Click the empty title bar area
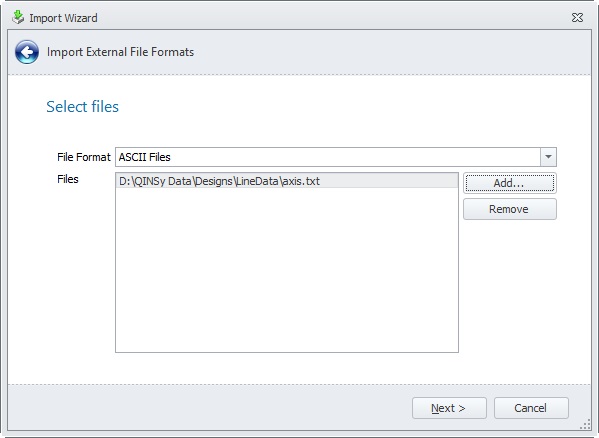The height and width of the screenshot is (438, 599). click(x=332, y=18)
